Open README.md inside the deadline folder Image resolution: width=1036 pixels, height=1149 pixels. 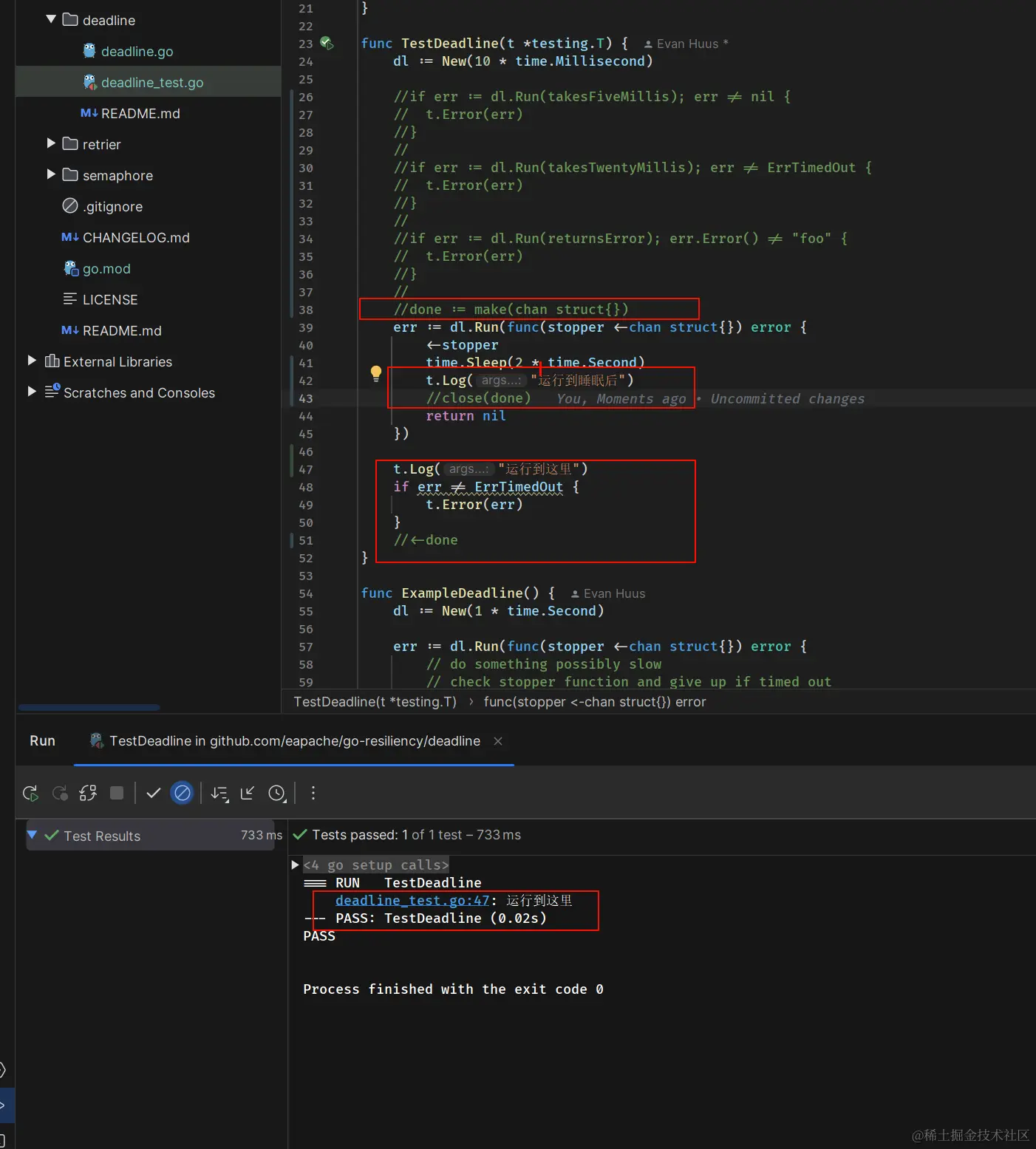[140, 113]
